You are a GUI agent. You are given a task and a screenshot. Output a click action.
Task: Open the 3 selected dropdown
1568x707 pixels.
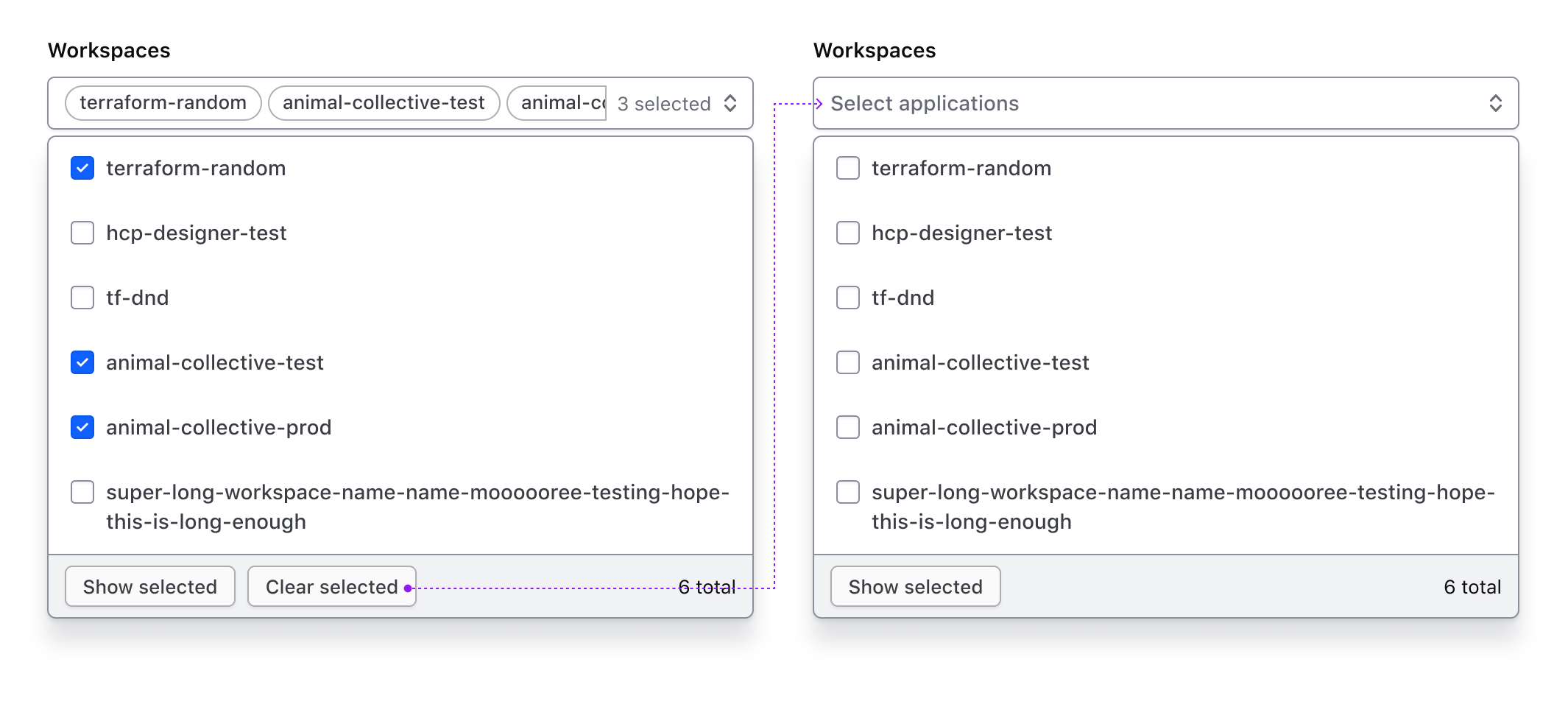coord(663,103)
